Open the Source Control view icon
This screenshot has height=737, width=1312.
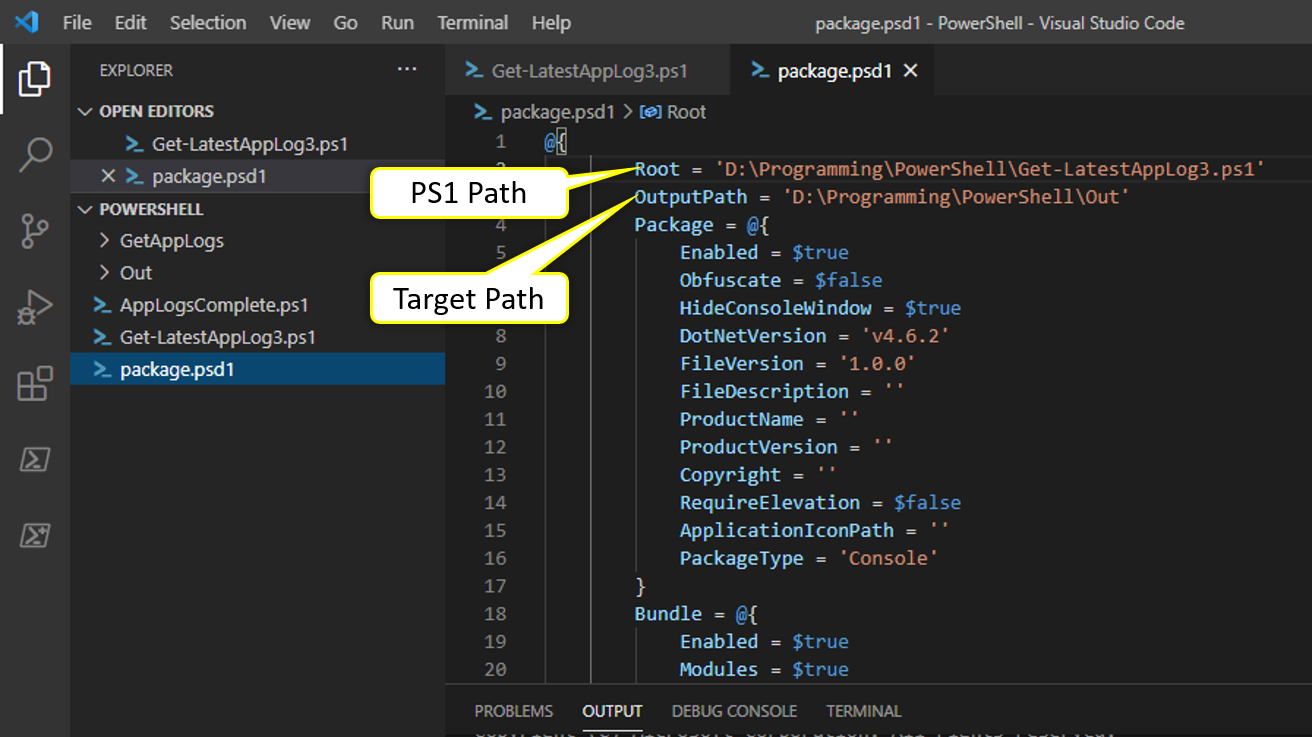[35, 231]
